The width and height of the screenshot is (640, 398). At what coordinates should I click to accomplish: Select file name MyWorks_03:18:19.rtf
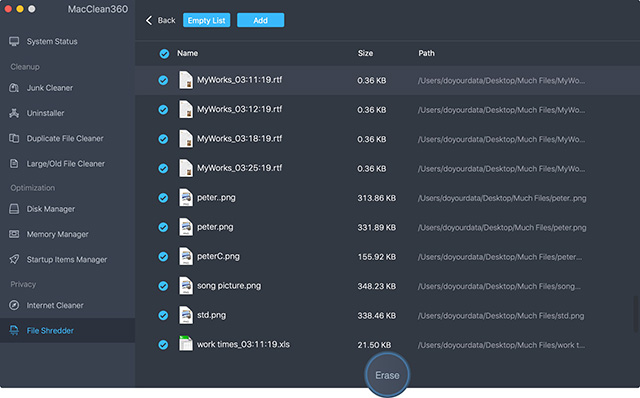tap(239, 139)
